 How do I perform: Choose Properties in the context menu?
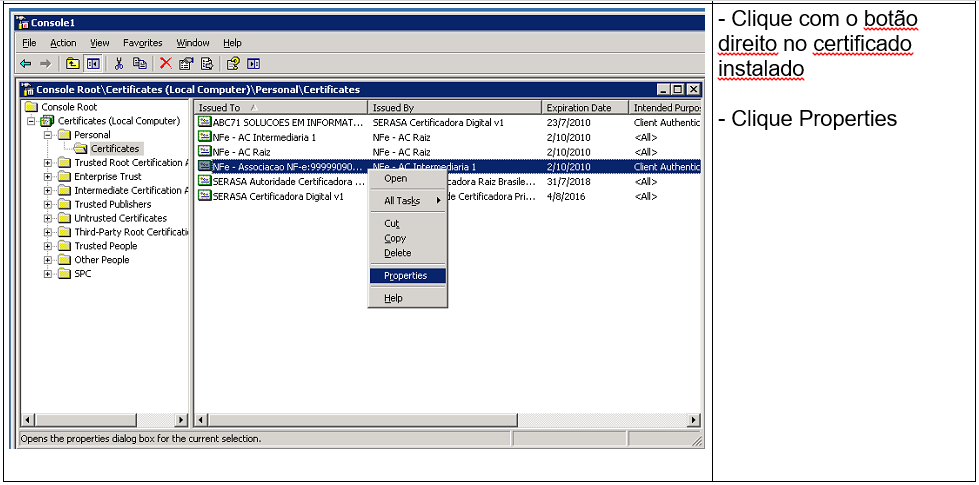click(407, 276)
